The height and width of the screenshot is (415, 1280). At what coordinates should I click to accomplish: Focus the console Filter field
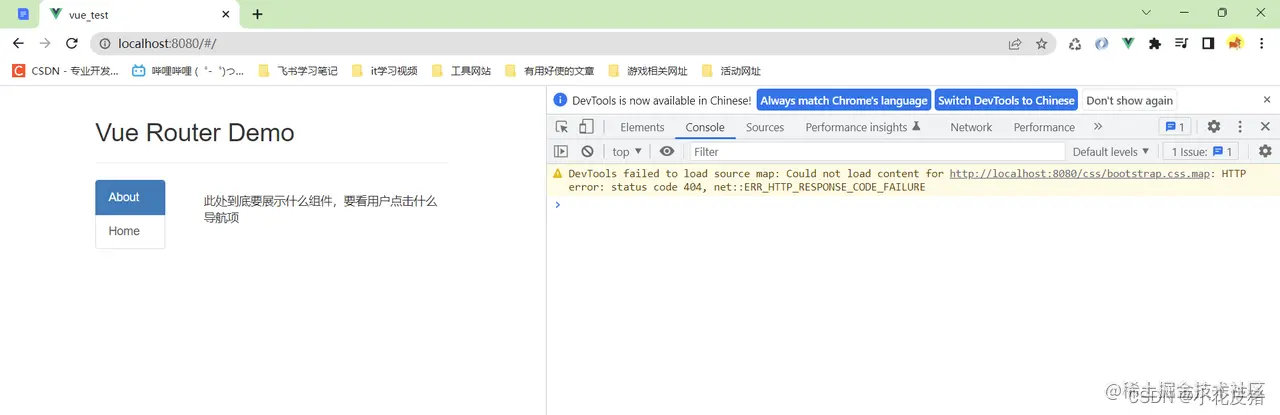877,151
